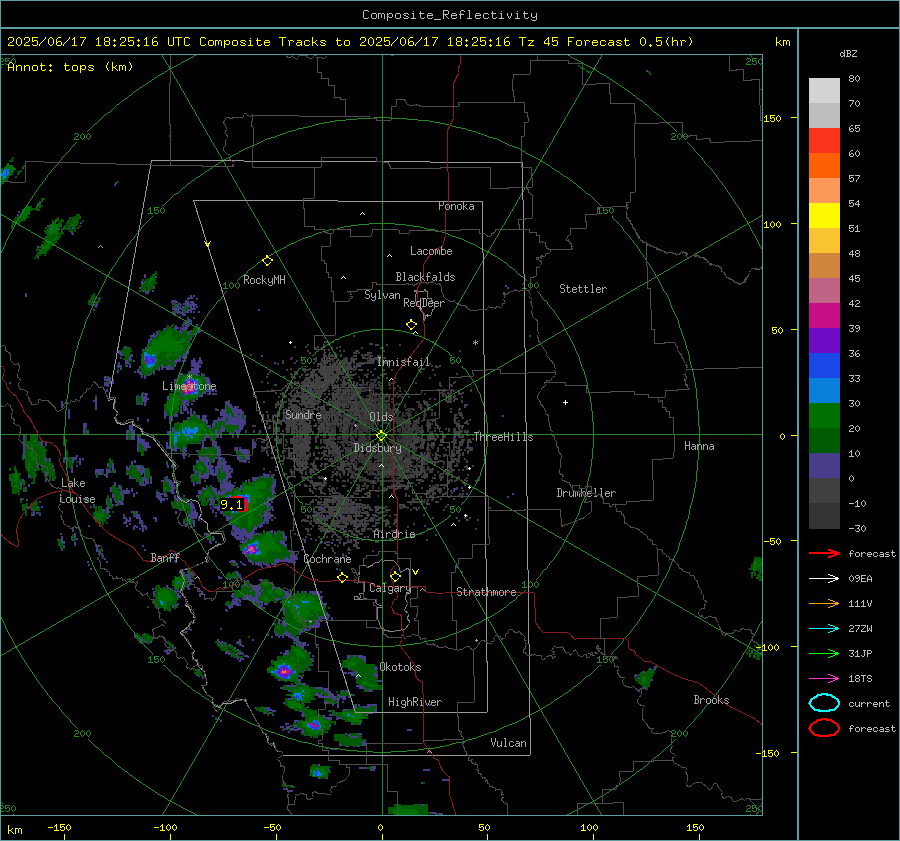Click the cyan current ellipse legend icon
Viewport: 900px width, 841px height.
coord(824,703)
